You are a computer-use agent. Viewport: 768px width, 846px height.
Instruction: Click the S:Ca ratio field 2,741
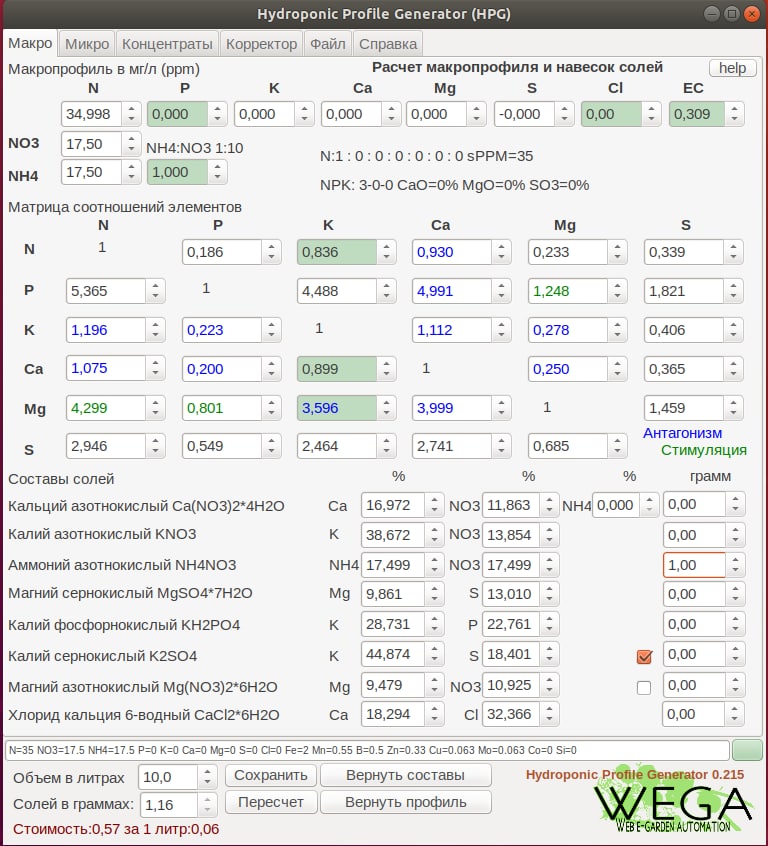pos(452,446)
